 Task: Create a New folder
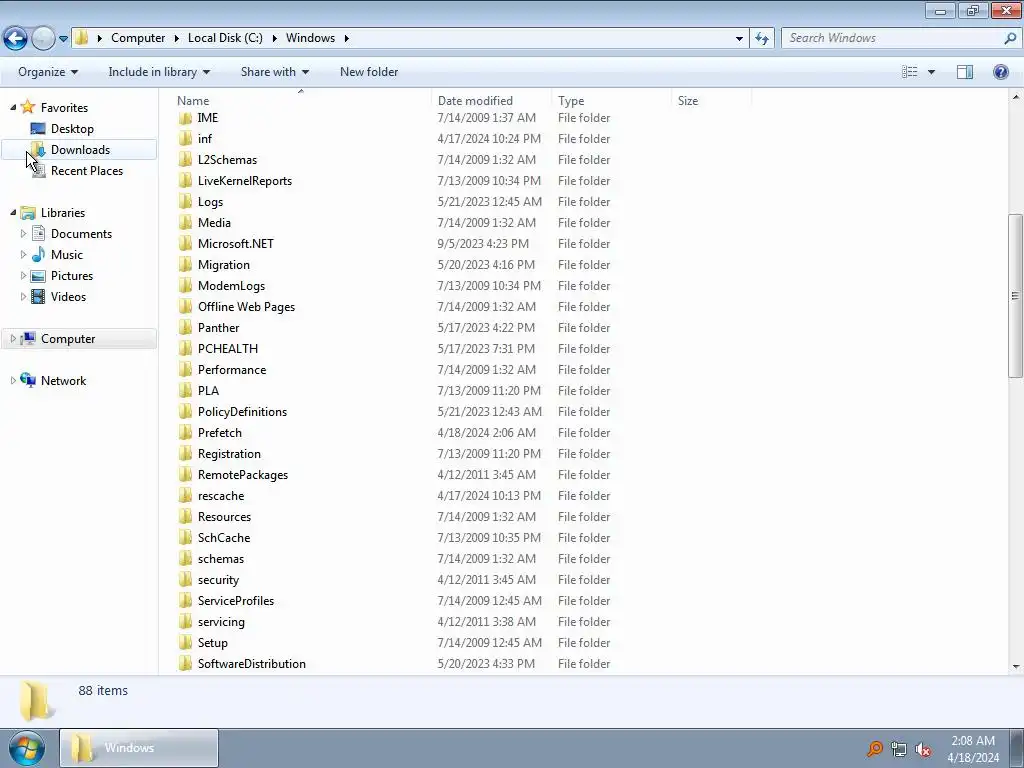coord(369,72)
